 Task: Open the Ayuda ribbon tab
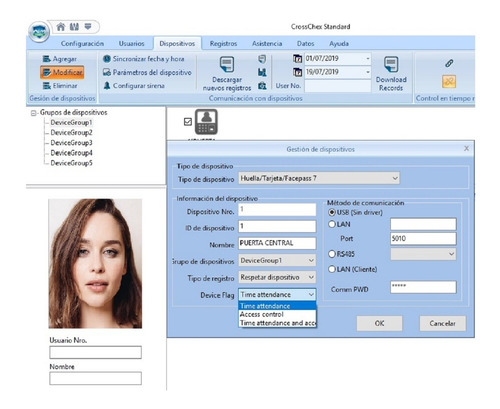(x=339, y=44)
